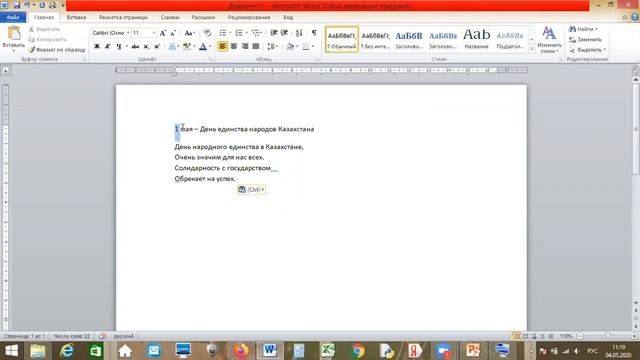Undo last action in Quick Access toolbar
Screen dimensions: 640x360
[x=27, y=5]
